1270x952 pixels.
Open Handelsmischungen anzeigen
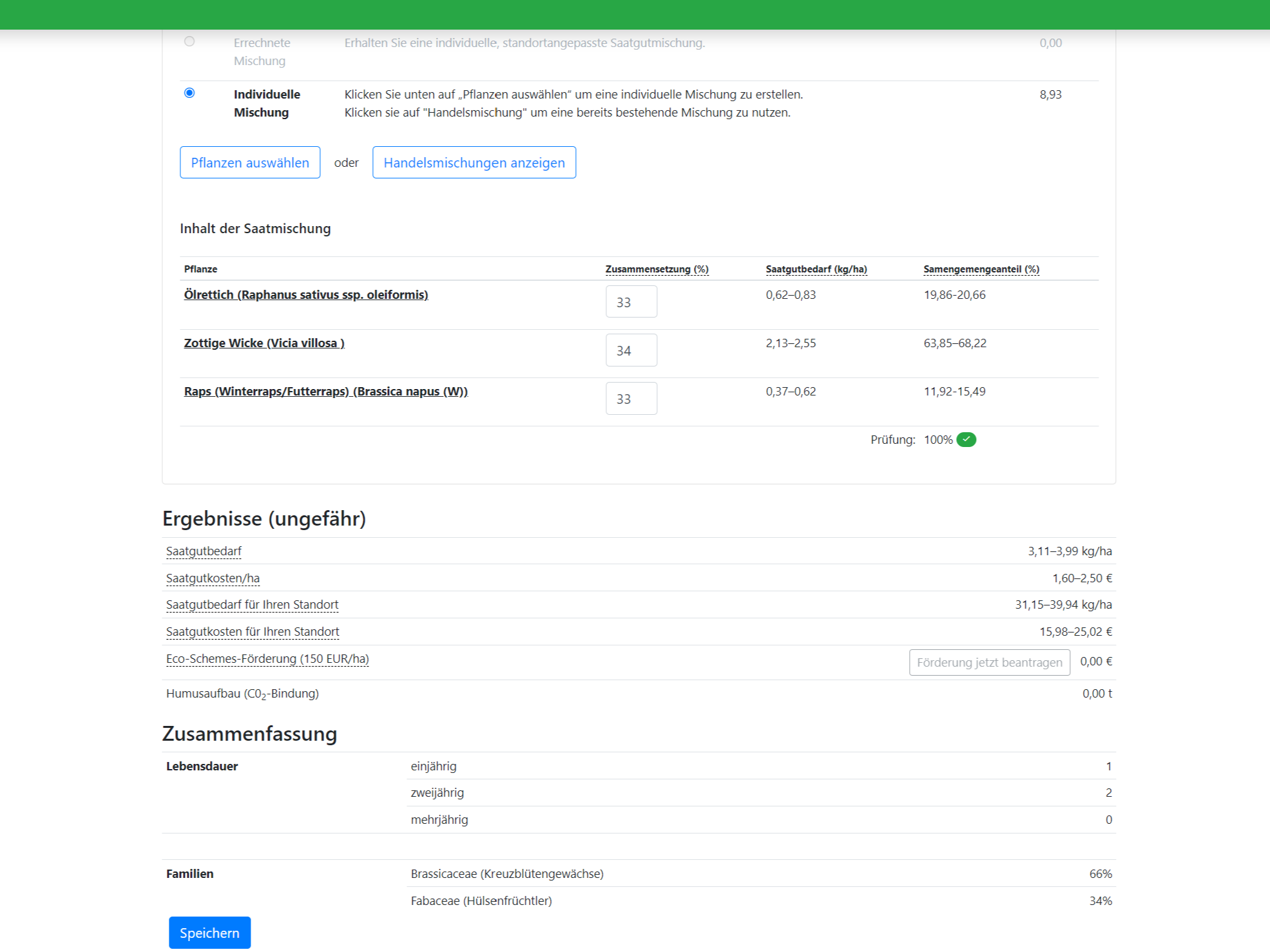click(x=474, y=162)
